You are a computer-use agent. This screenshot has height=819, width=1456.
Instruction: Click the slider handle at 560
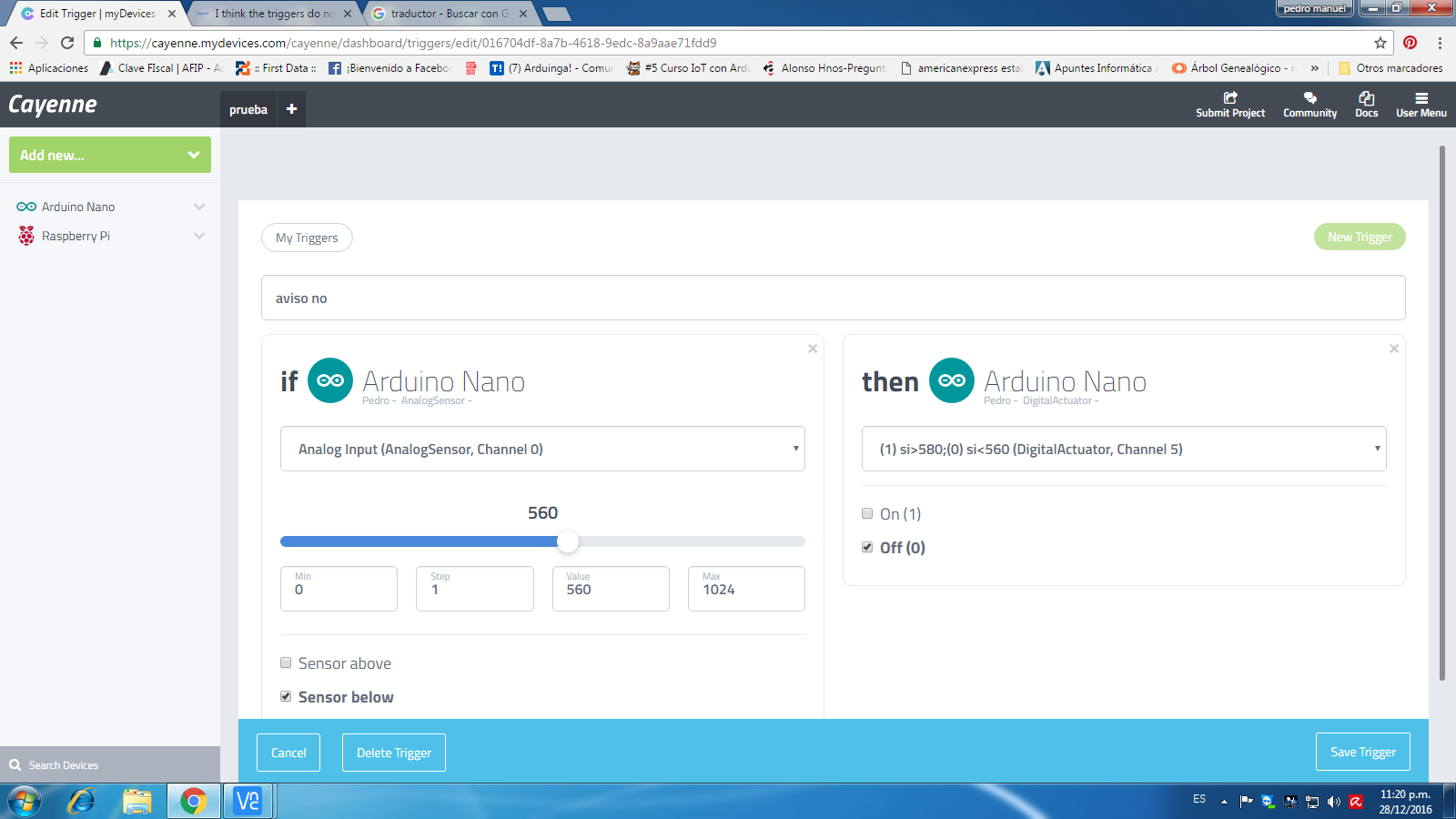(568, 541)
